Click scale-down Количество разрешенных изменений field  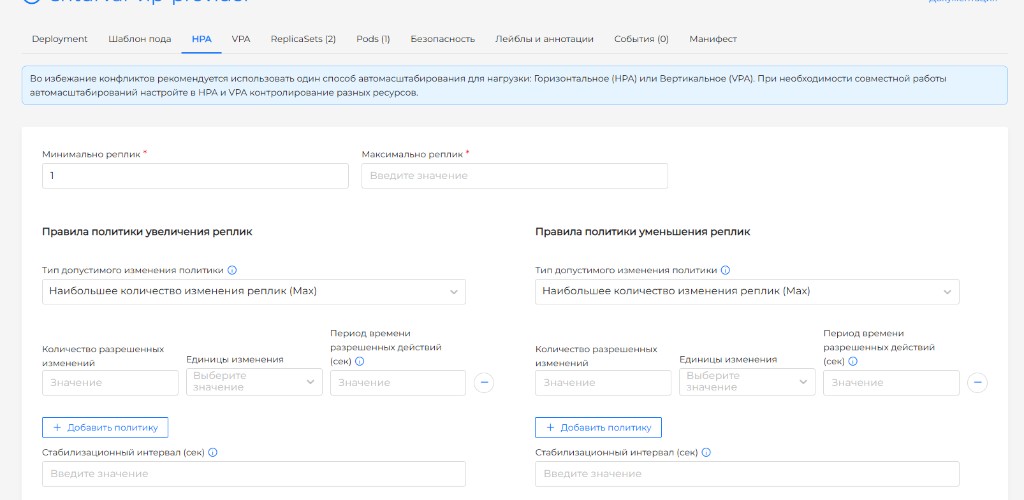point(603,383)
